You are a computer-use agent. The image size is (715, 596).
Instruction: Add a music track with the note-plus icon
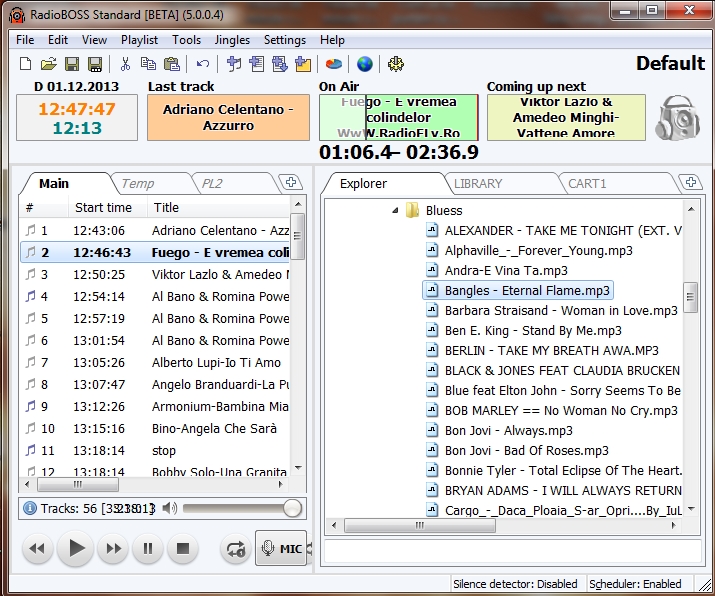[x=233, y=64]
